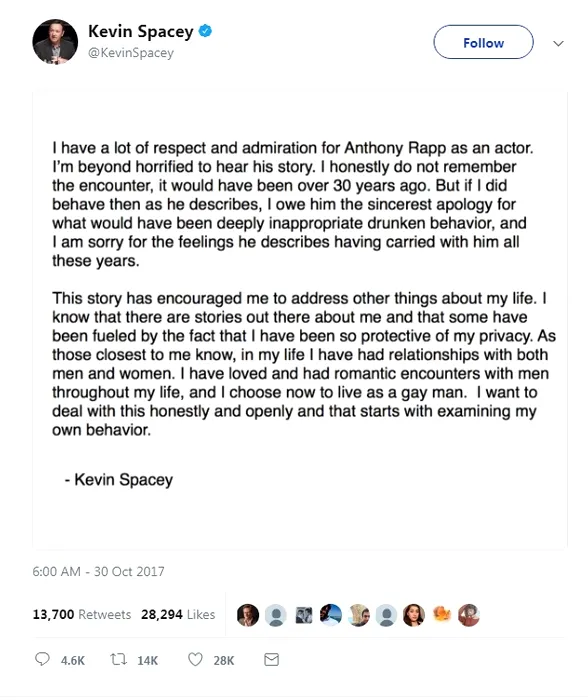Screen dimensions: 588x700
Task: Open the 13,700 Retweets list
Action: (x=82, y=614)
